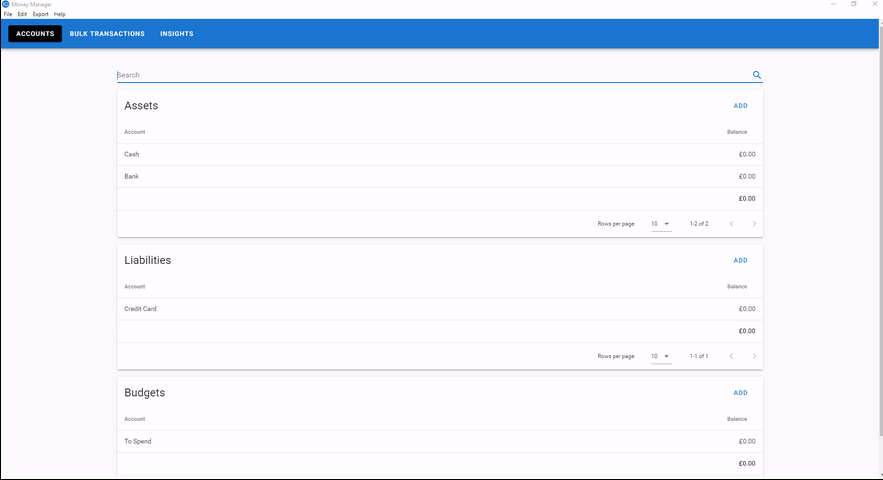Image resolution: width=883 pixels, height=480 pixels.
Task: Select the Credit Card account row
Action: (440, 309)
